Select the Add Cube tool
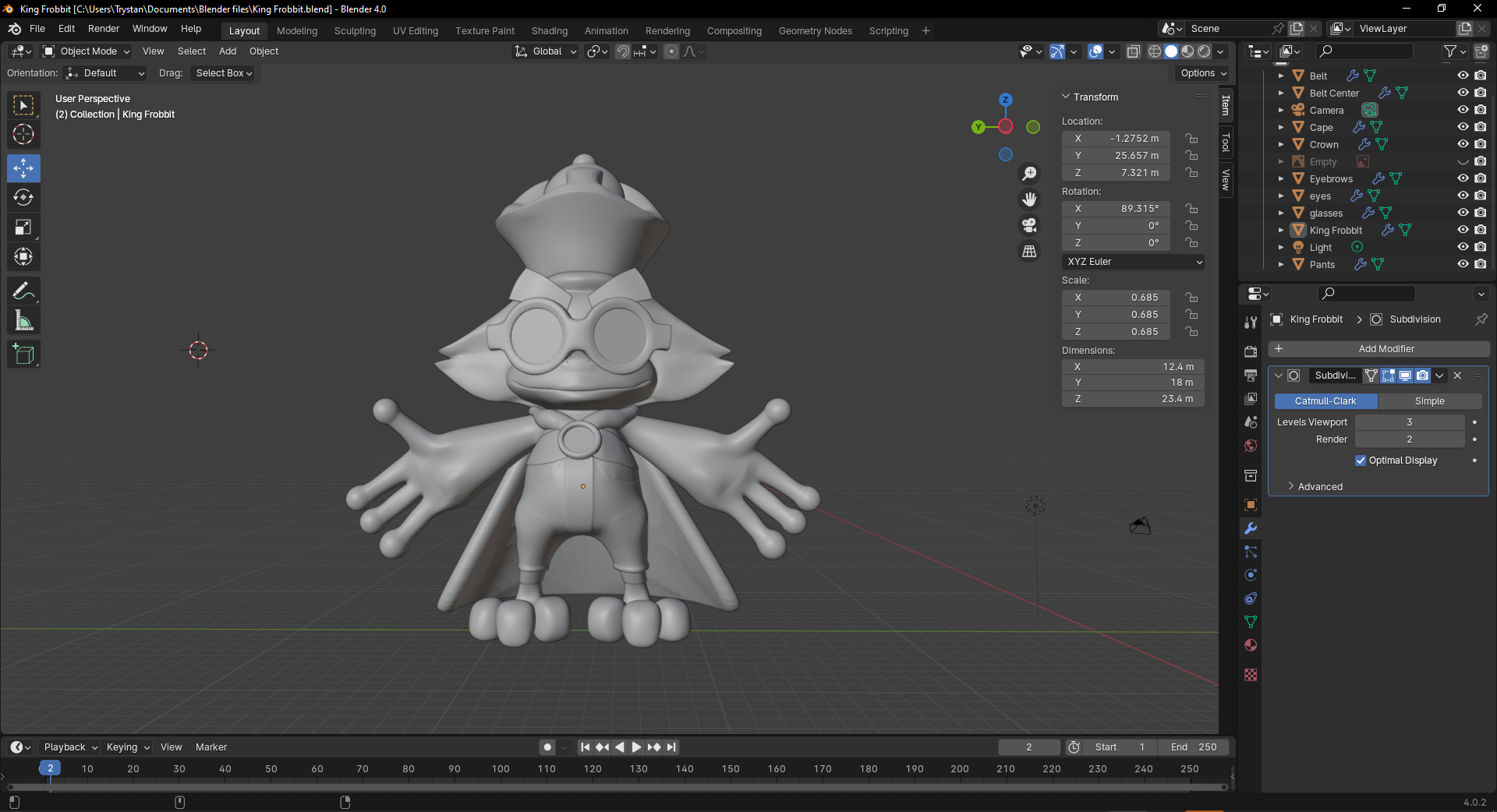Image resolution: width=1497 pixels, height=812 pixels. (23, 355)
